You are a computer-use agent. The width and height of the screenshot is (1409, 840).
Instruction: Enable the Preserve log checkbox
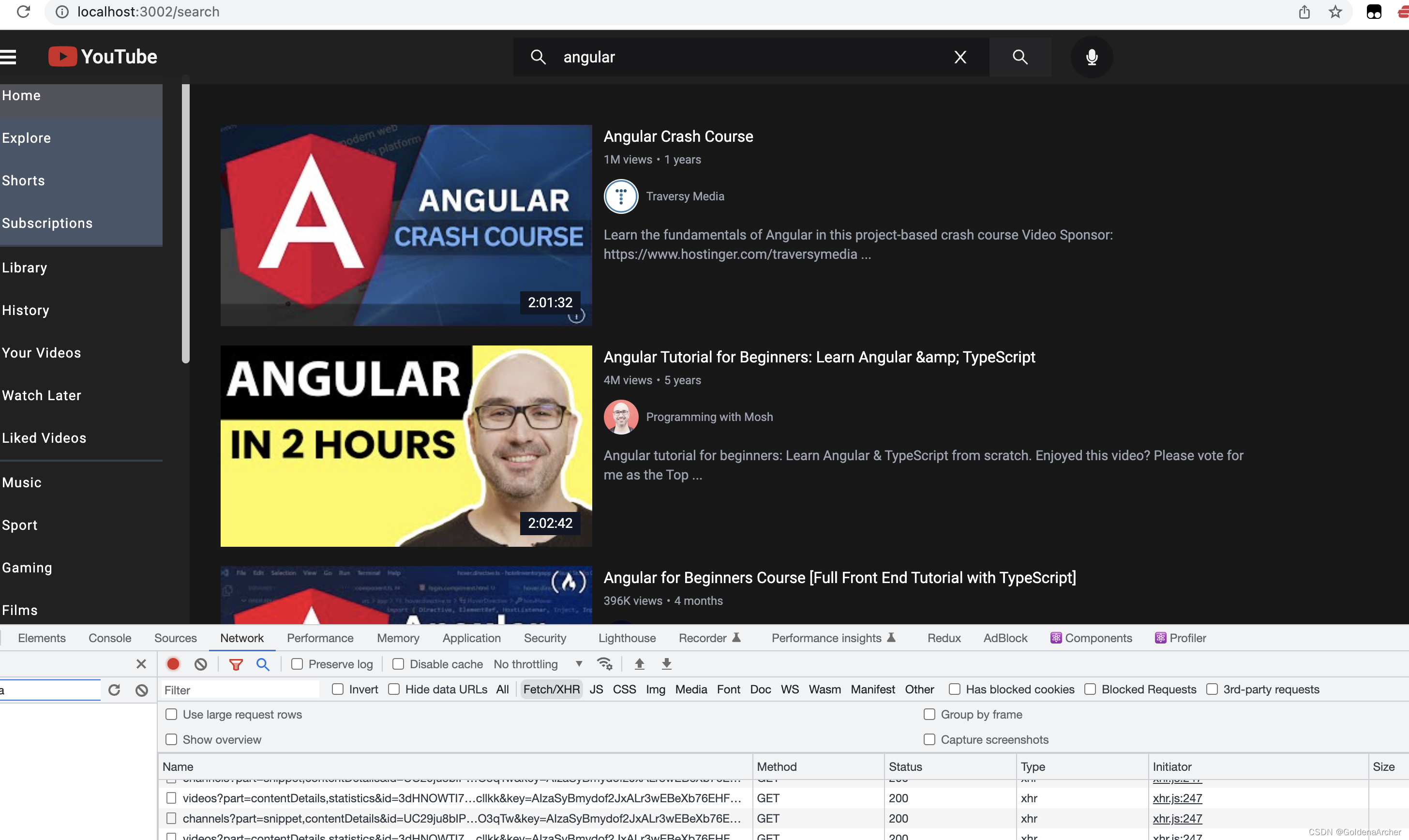(297, 664)
